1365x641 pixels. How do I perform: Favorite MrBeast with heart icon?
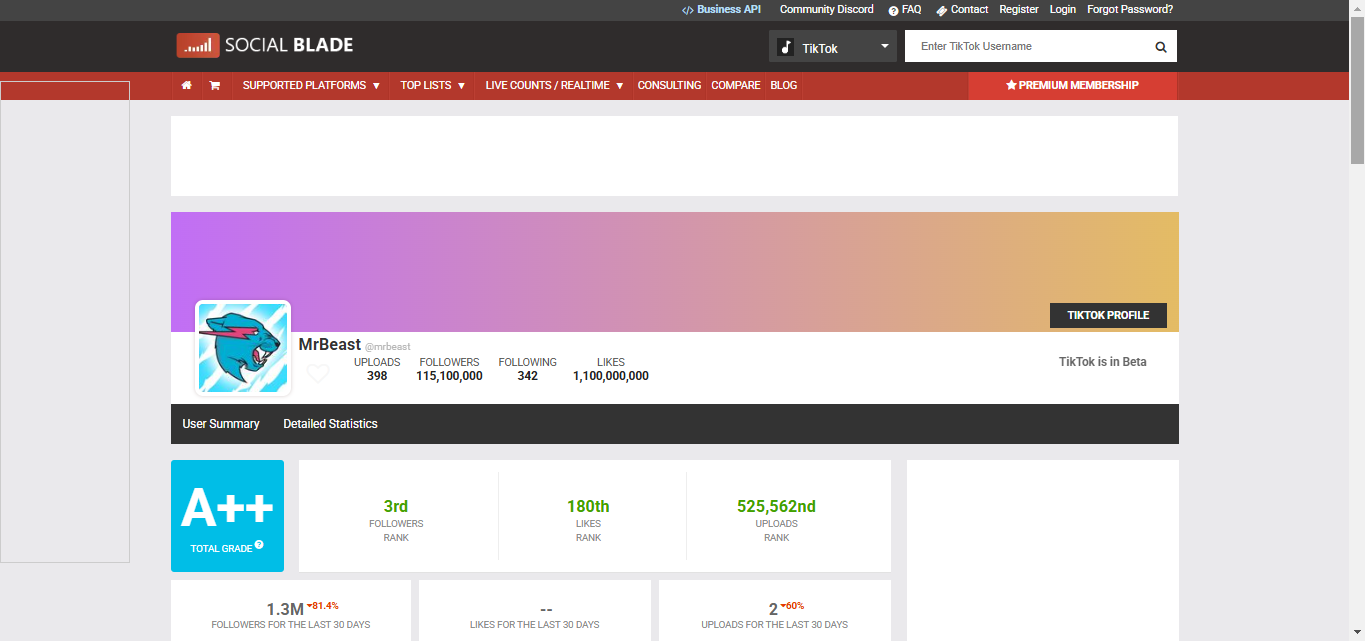(318, 374)
